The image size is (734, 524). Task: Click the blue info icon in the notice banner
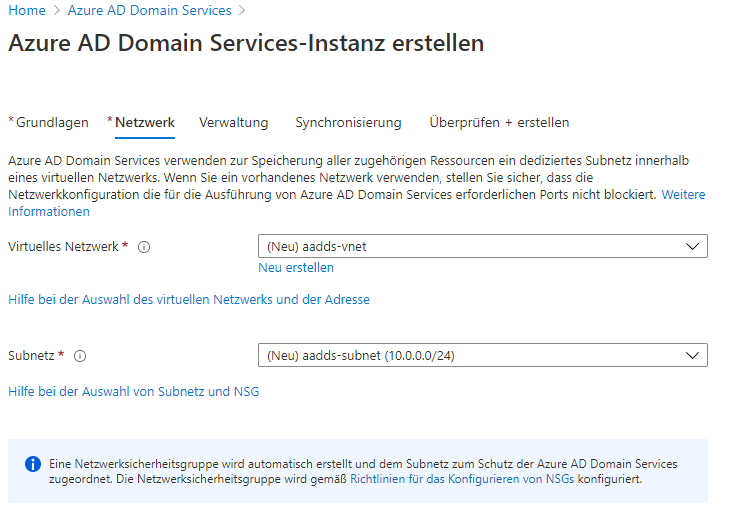click(33, 464)
